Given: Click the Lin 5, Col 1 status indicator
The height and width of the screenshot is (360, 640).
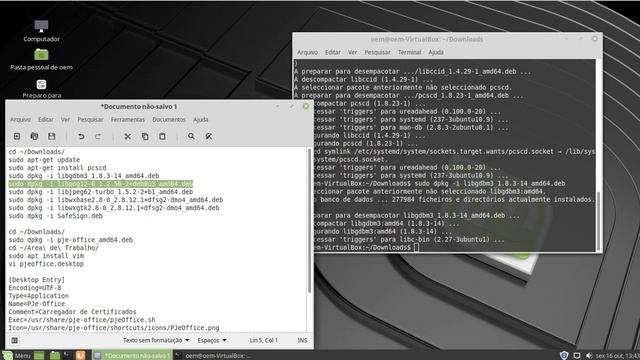Looking at the screenshot, I should 264,340.
